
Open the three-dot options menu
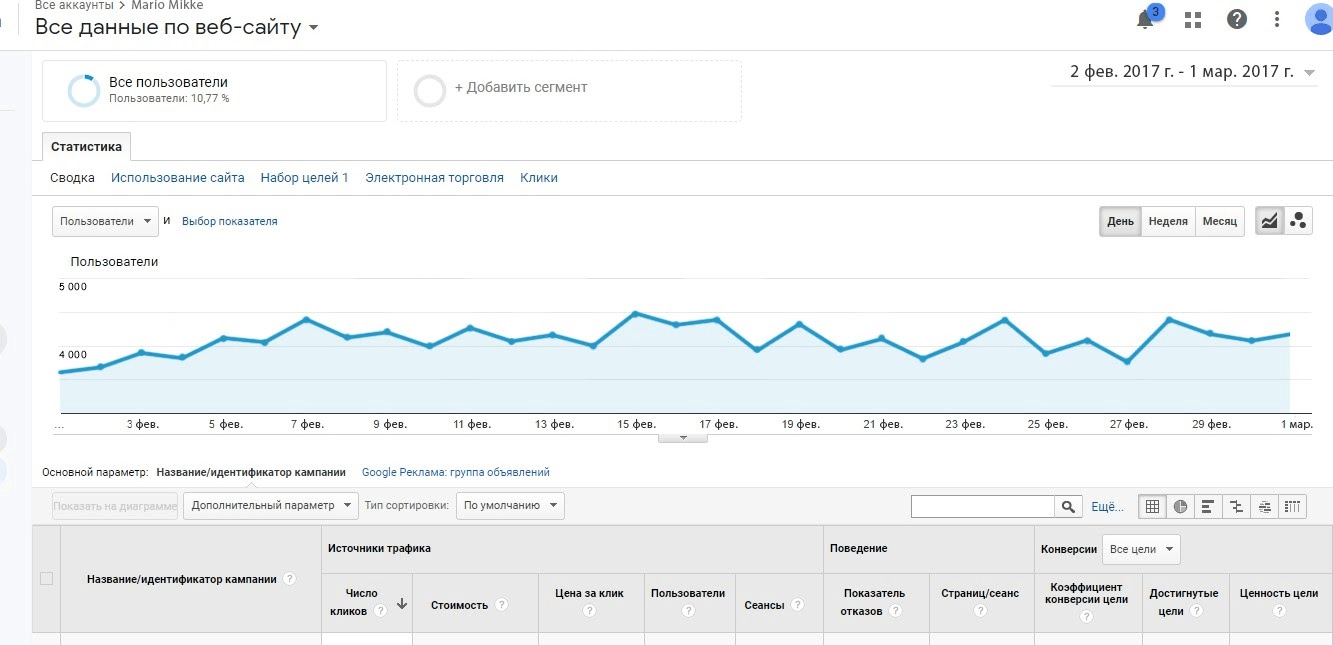point(1277,20)
